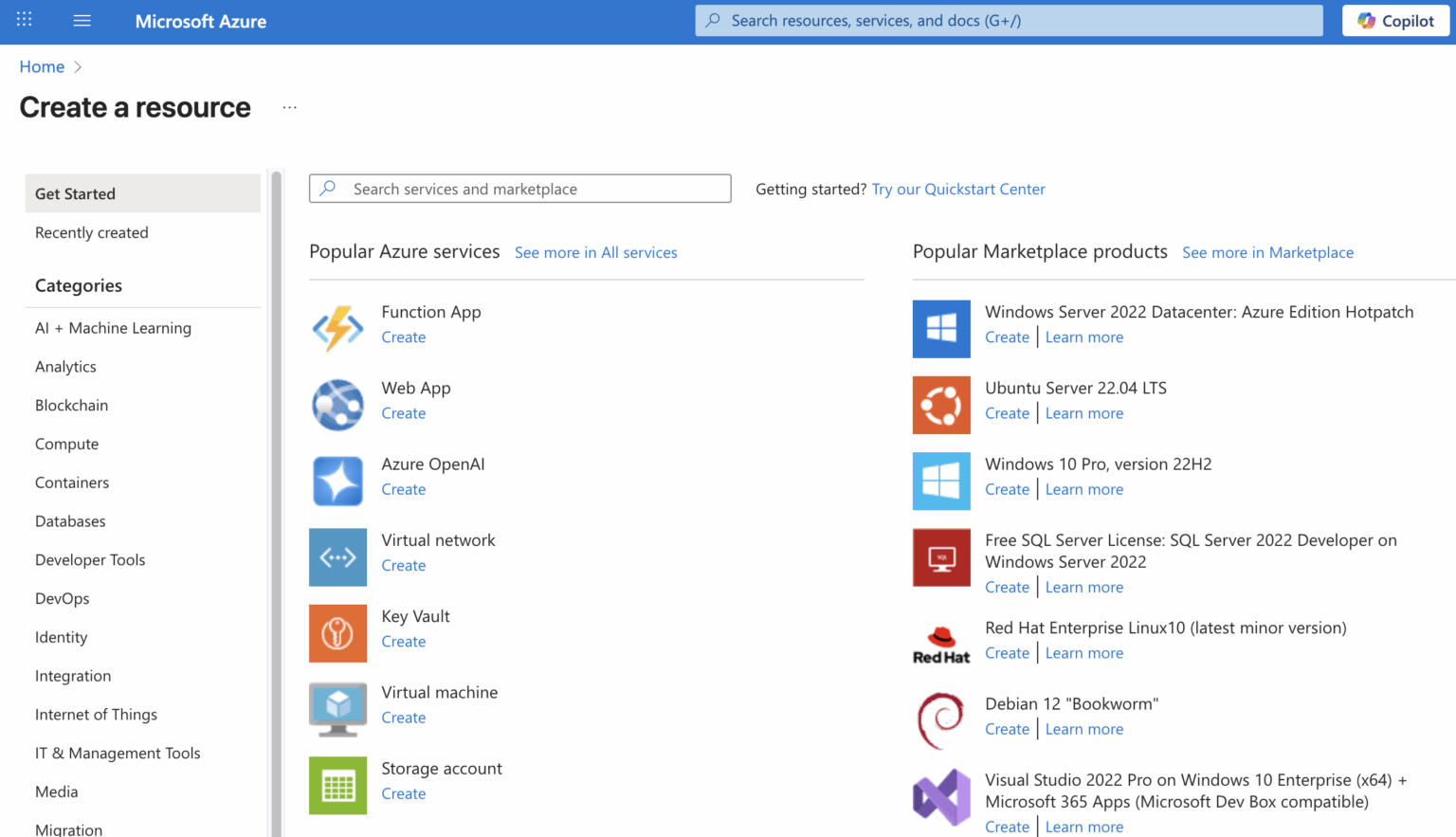The height and width of the screenshot is (837, 1456).
Task: Focus the Search services and marketplace field
Action: pyautogui.click(x=520, y=189)
